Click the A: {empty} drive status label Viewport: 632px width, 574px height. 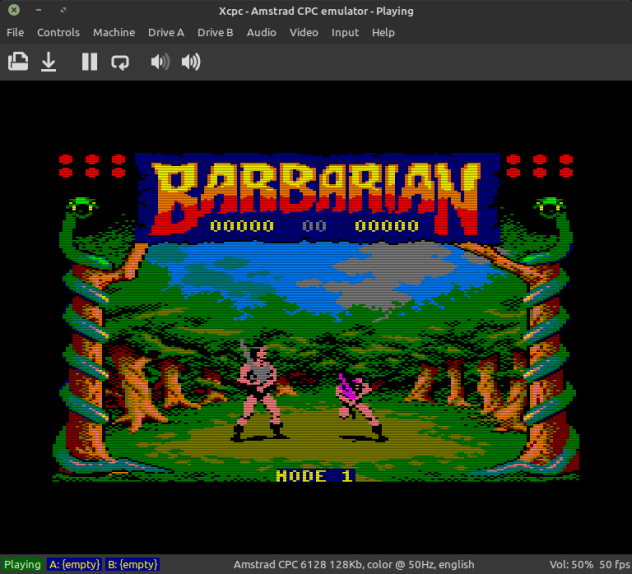[x=74, y=564]
